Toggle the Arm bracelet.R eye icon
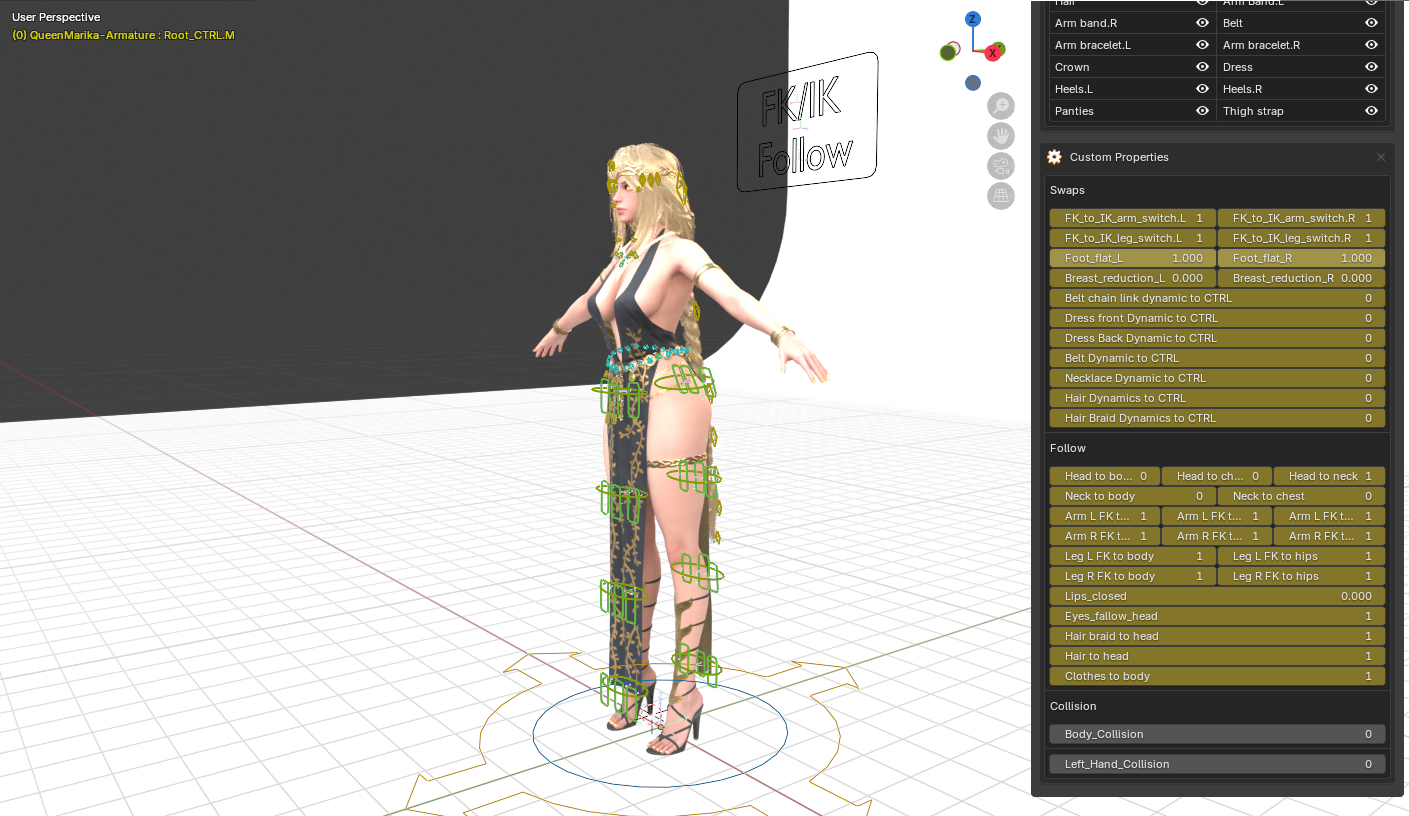 (1371, 45)
